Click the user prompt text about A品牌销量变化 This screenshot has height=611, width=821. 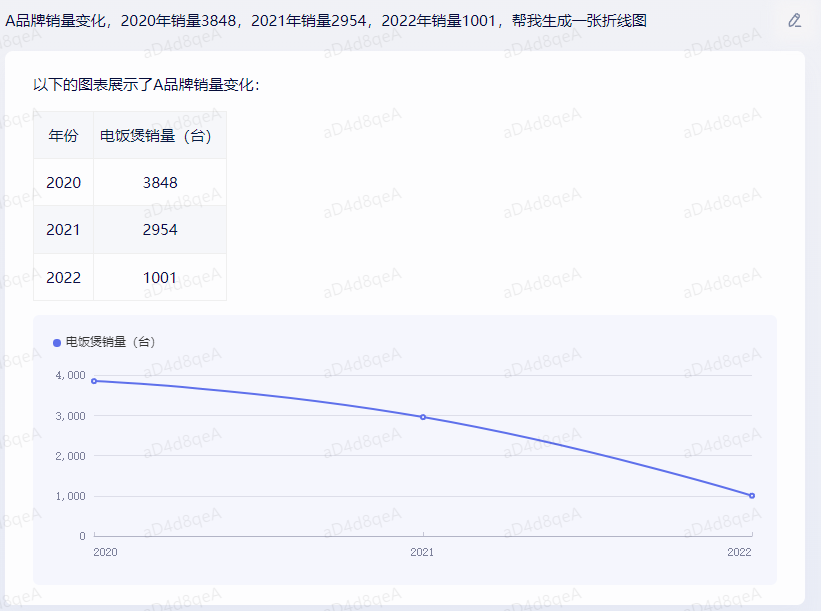coord(326,20)
